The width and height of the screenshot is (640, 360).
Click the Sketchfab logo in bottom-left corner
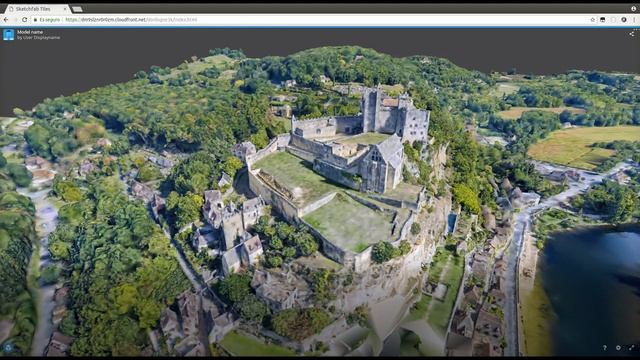click(x=8, y=348)
